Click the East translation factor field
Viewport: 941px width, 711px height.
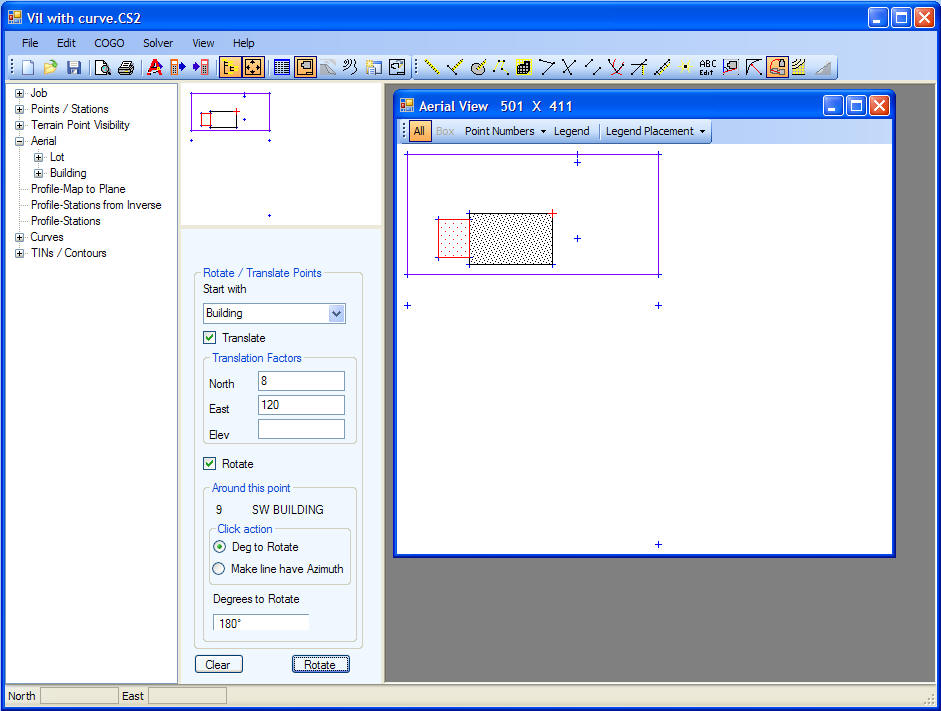pyautogui.click(x=301, y=405)
